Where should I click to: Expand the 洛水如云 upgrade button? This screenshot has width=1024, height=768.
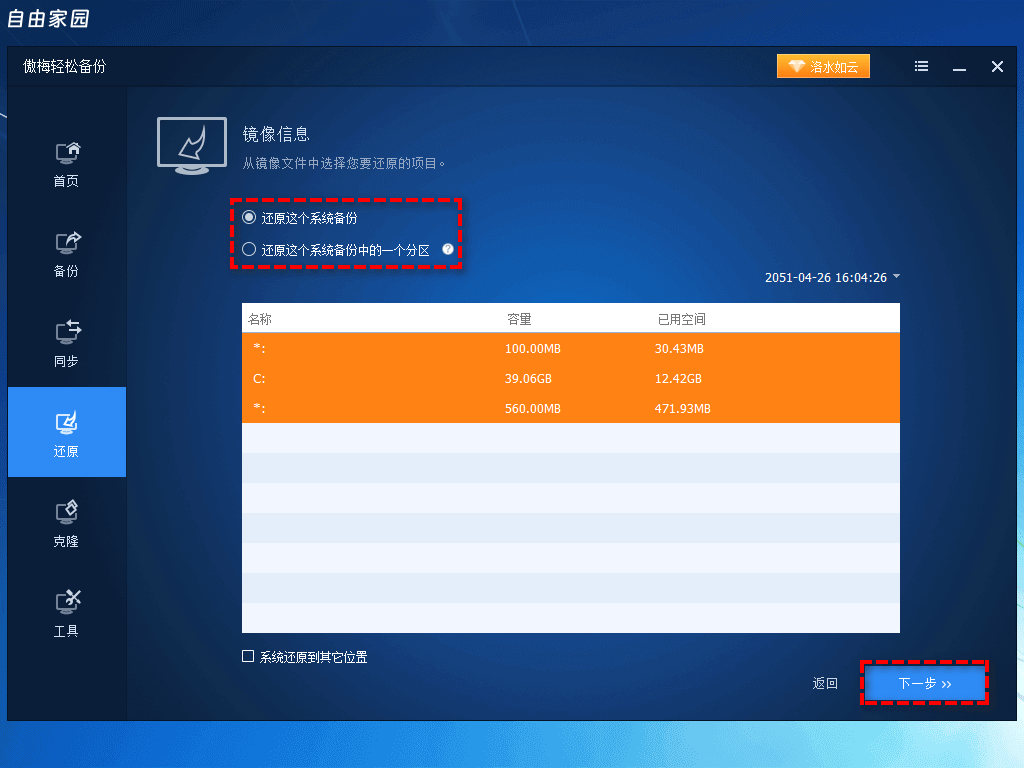coord(823,66)
